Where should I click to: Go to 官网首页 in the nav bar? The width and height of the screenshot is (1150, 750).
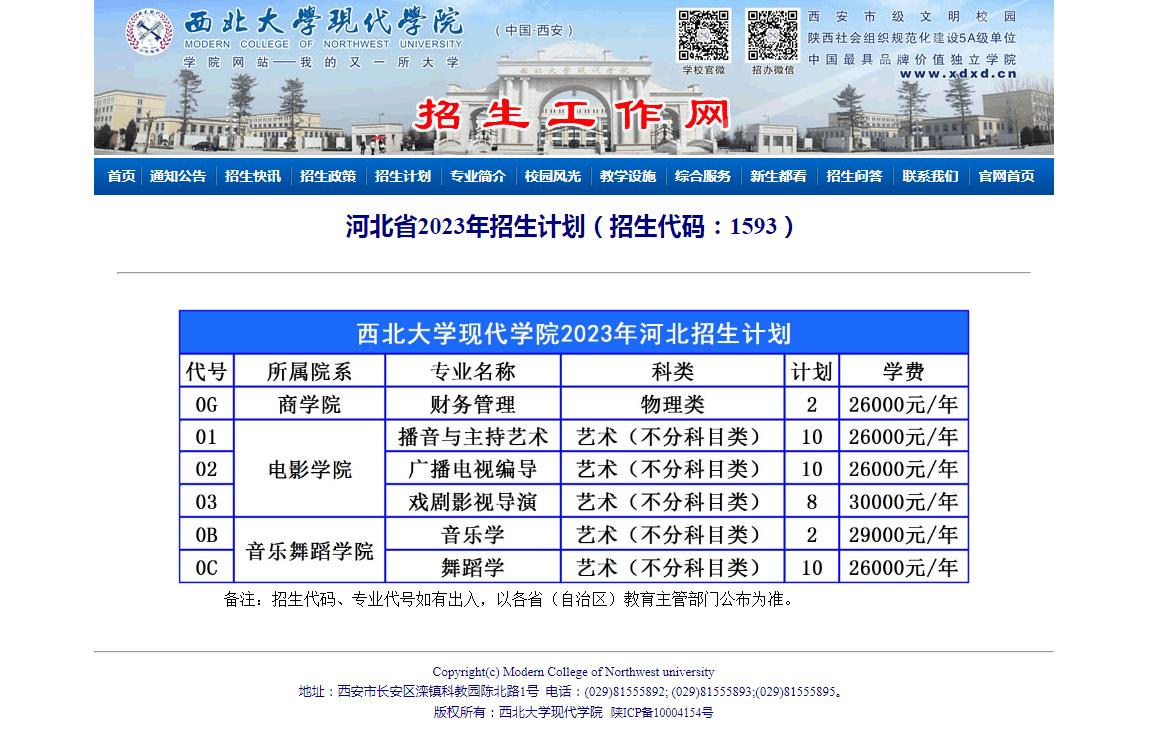pos(1006,176)
